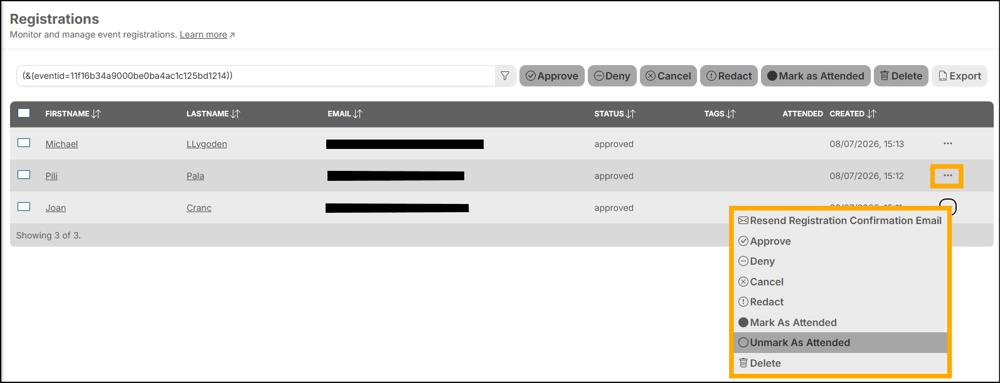
Task: Click the approved status in Michael's row
Action: point(614,144)
